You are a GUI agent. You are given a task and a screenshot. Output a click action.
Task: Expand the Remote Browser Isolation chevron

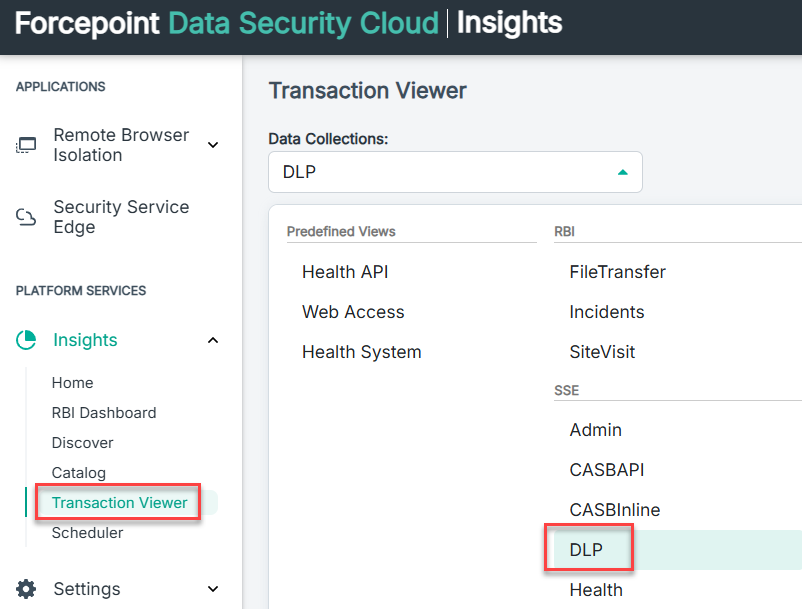click(x=213, y=145)
